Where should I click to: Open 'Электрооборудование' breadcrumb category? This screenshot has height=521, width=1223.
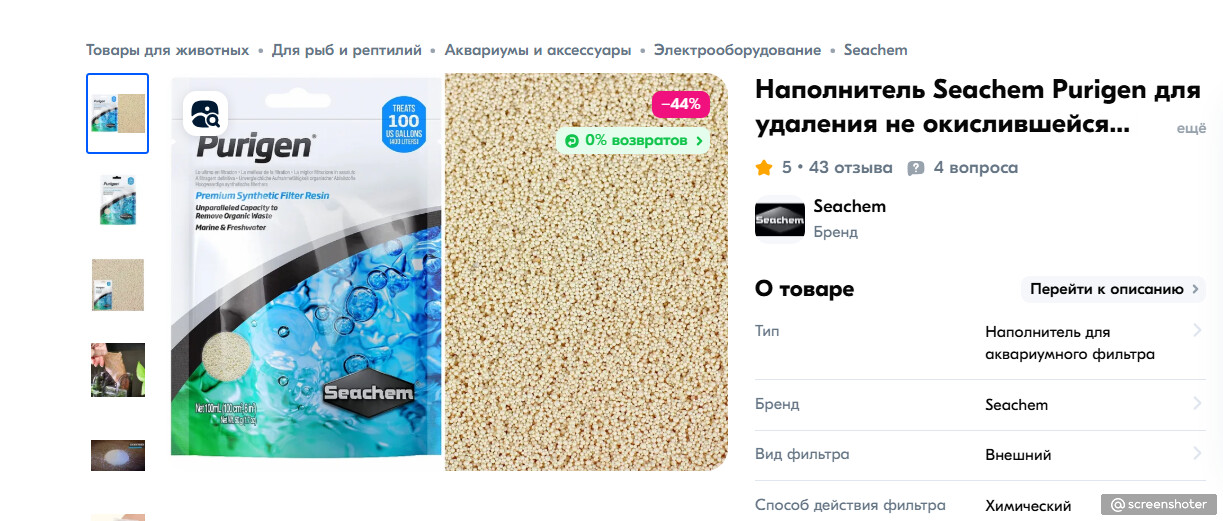click(737, 50)
